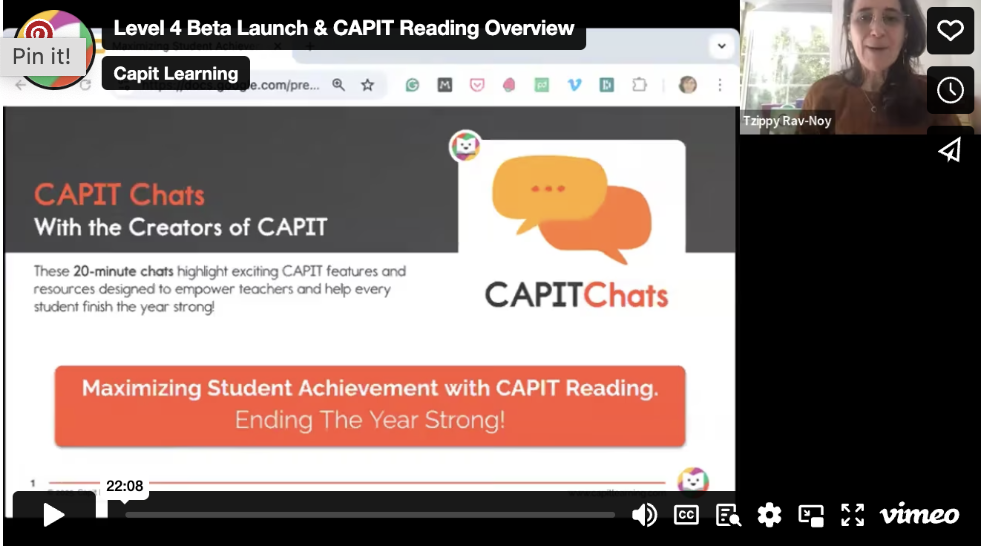Open browser three-dot menu
982x548 pixels.
point(720,85)
